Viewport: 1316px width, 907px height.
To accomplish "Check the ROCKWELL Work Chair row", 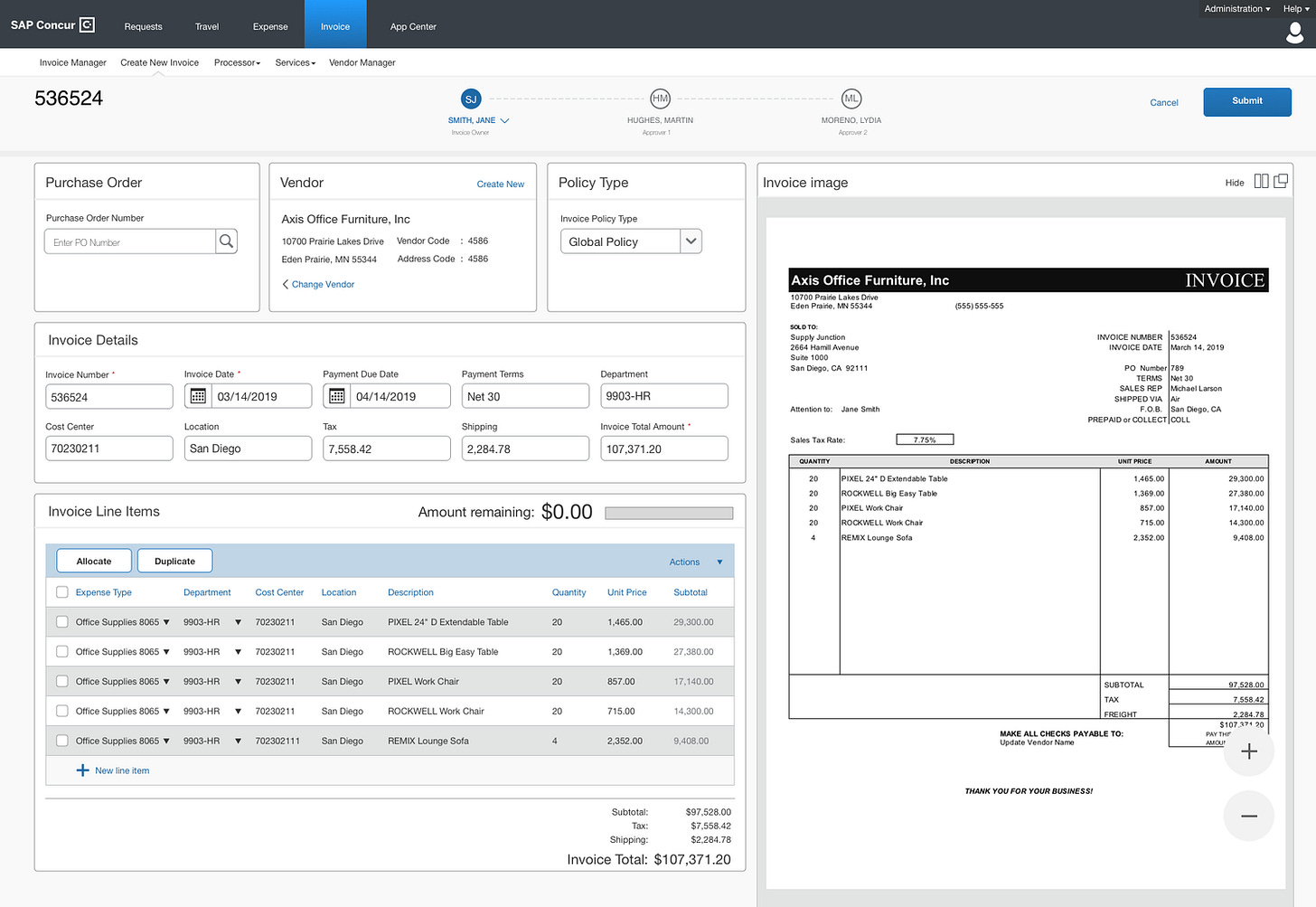I will tap(62, 712).
